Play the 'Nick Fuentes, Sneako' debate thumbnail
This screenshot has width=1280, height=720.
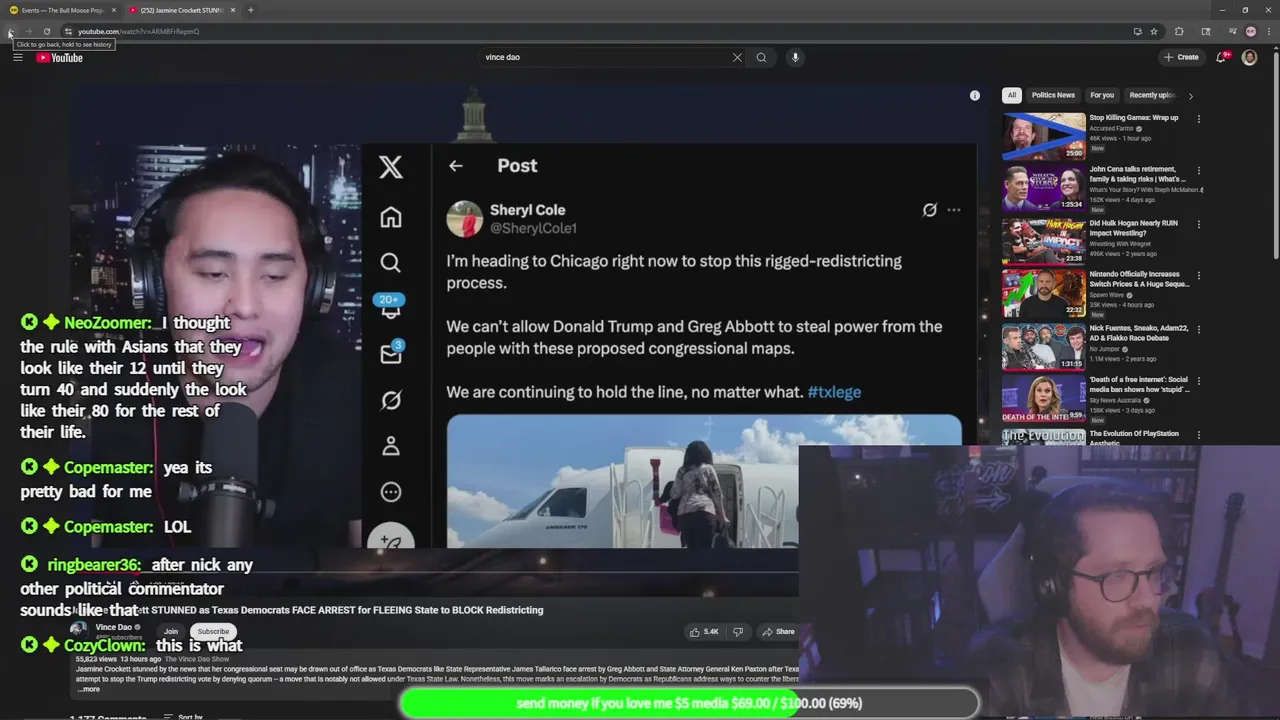1044,346
